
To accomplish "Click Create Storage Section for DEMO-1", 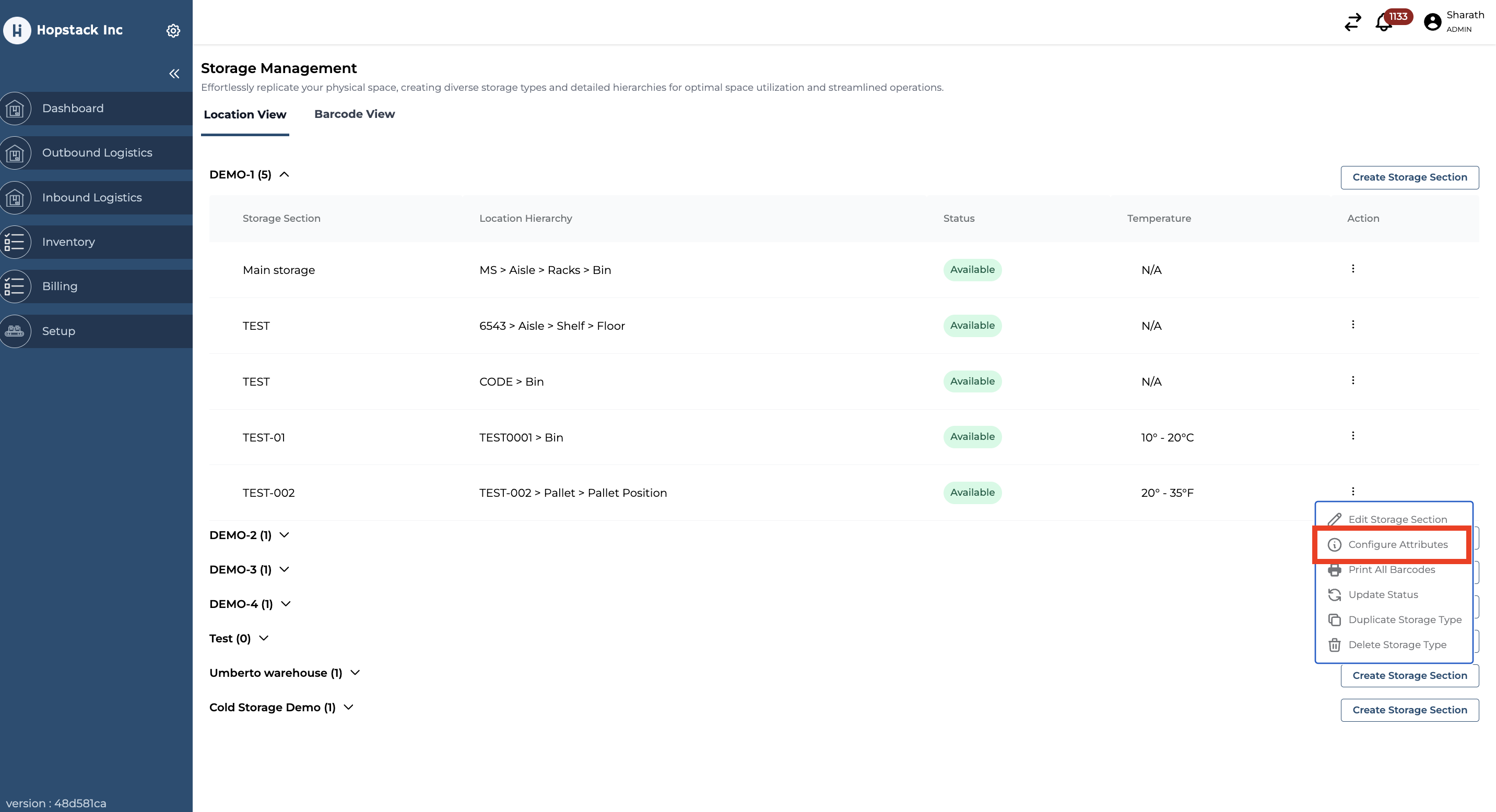I will (1409, 177).
